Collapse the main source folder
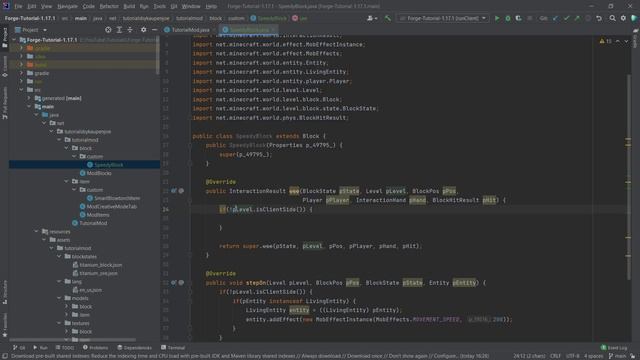This screenshot has width=640, height=360. coord(29,107)
